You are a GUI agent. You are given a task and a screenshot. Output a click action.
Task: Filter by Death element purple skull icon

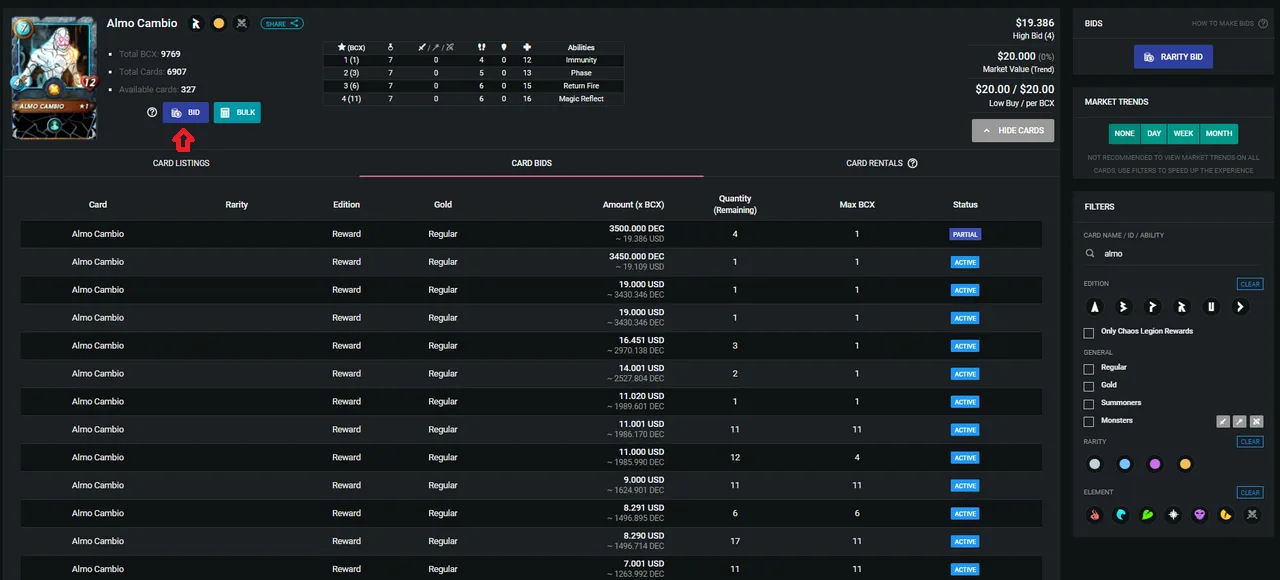(1199, 515)
